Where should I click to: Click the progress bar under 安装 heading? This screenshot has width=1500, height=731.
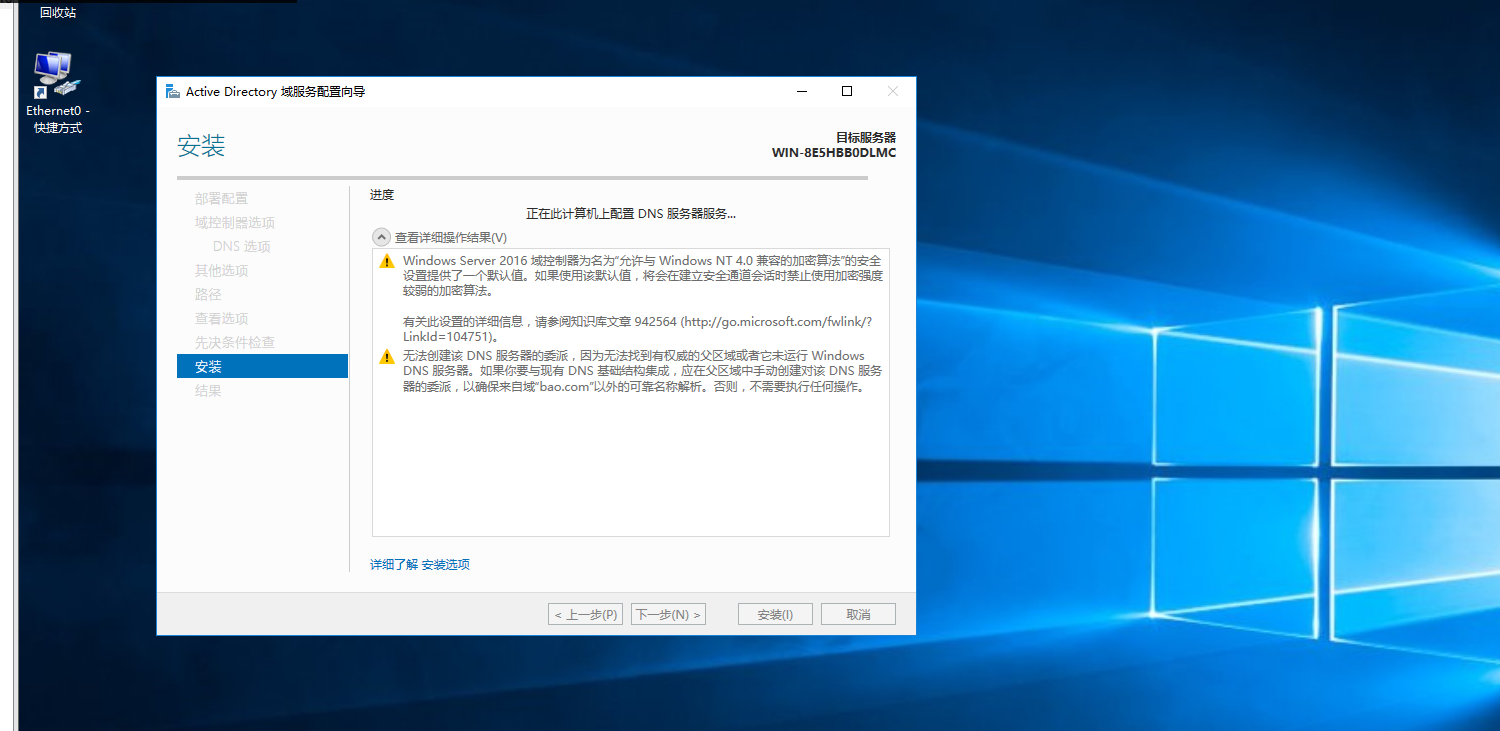pyautogui.click(x=522, y=178)
